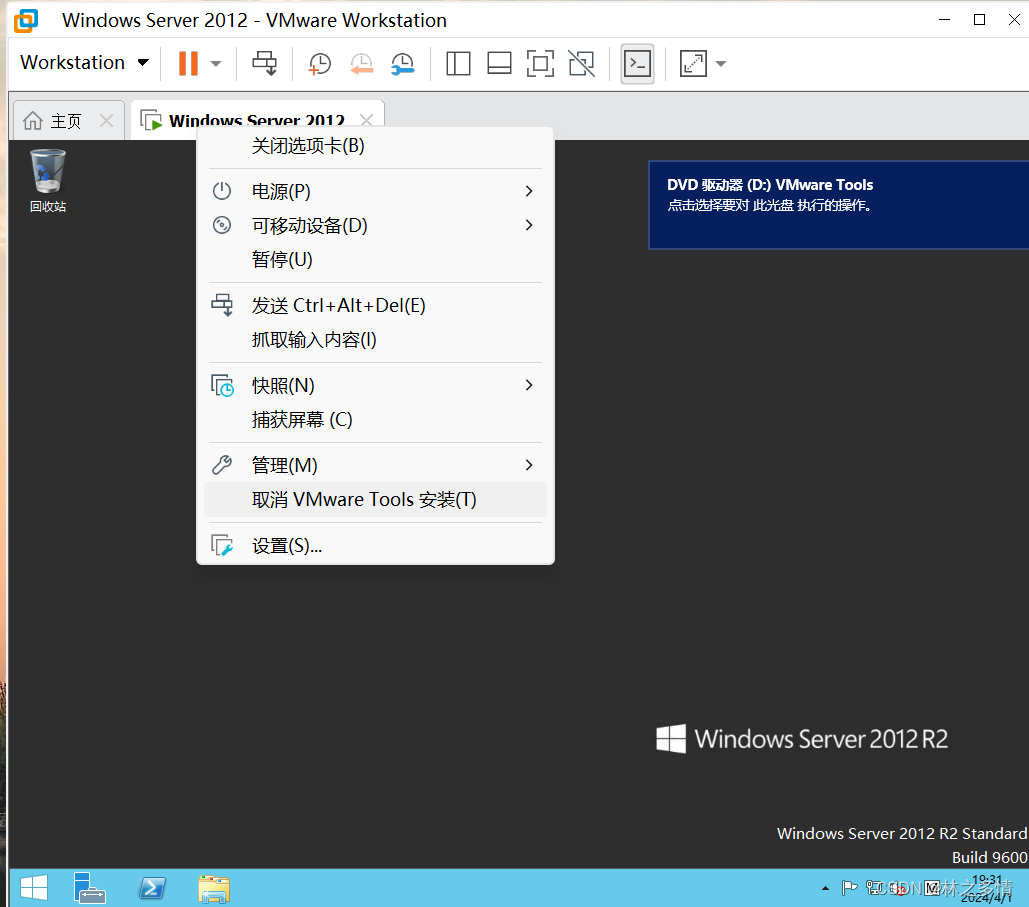This screenshot has width=1029, height=907.
Task: Toggle the library sidebar panel icon
Action: pos(458,64)
